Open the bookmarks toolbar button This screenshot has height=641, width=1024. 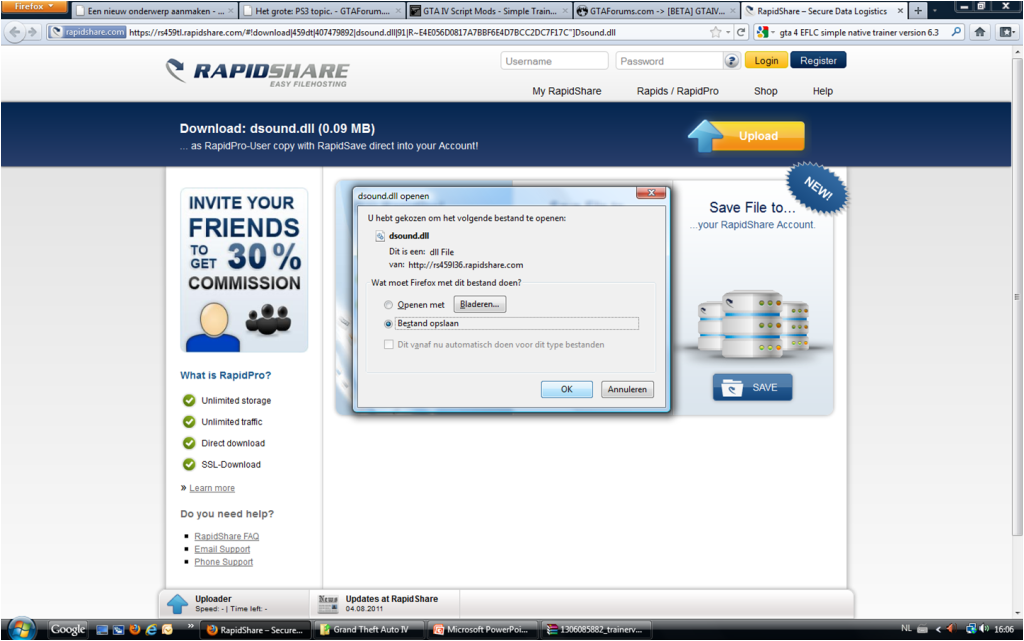[x=1006, y=31]
